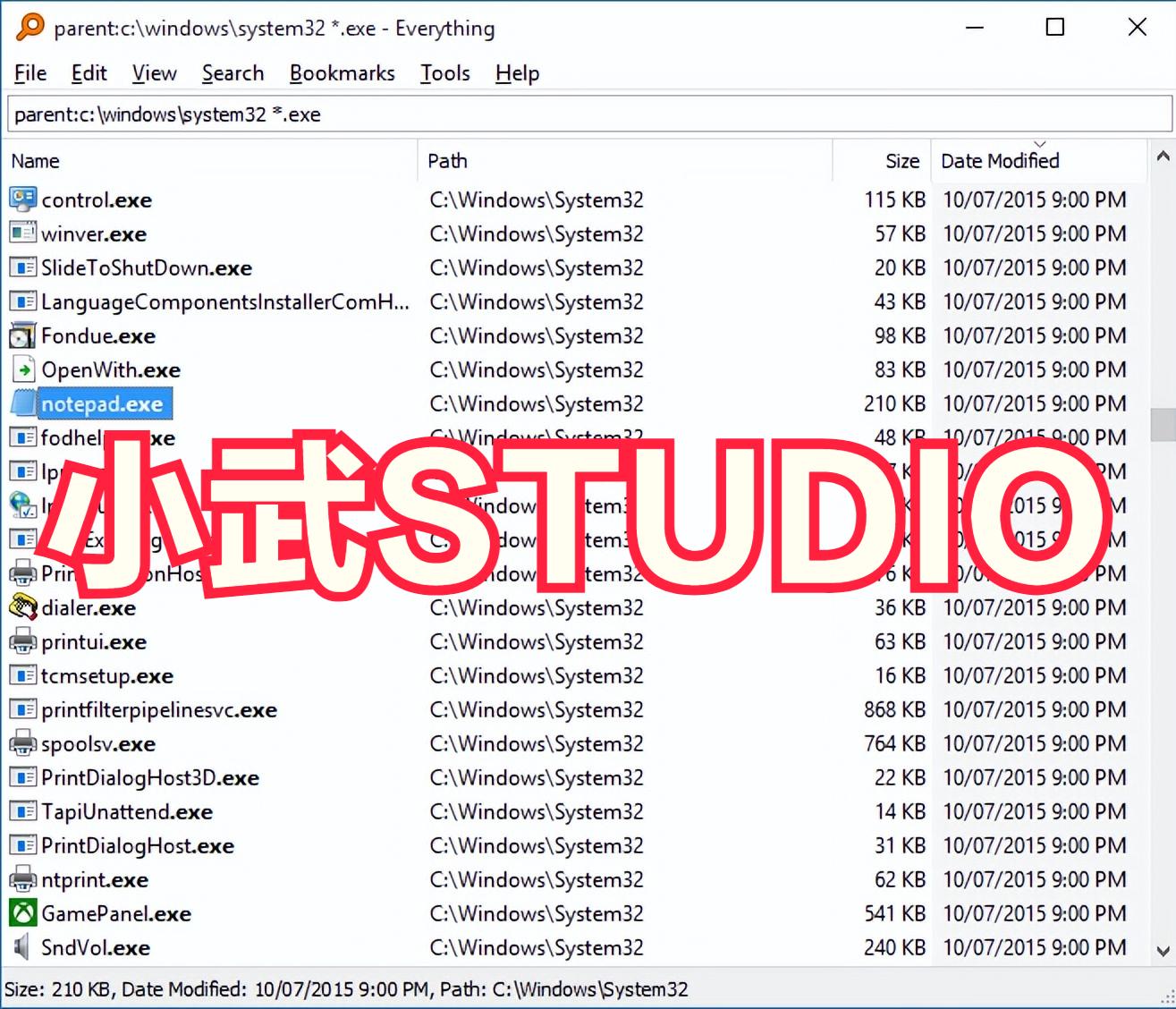The height and width of the screenshot is (1009, 1176).
Task: Select the OpenWith.exe file name
Action: 111,370
